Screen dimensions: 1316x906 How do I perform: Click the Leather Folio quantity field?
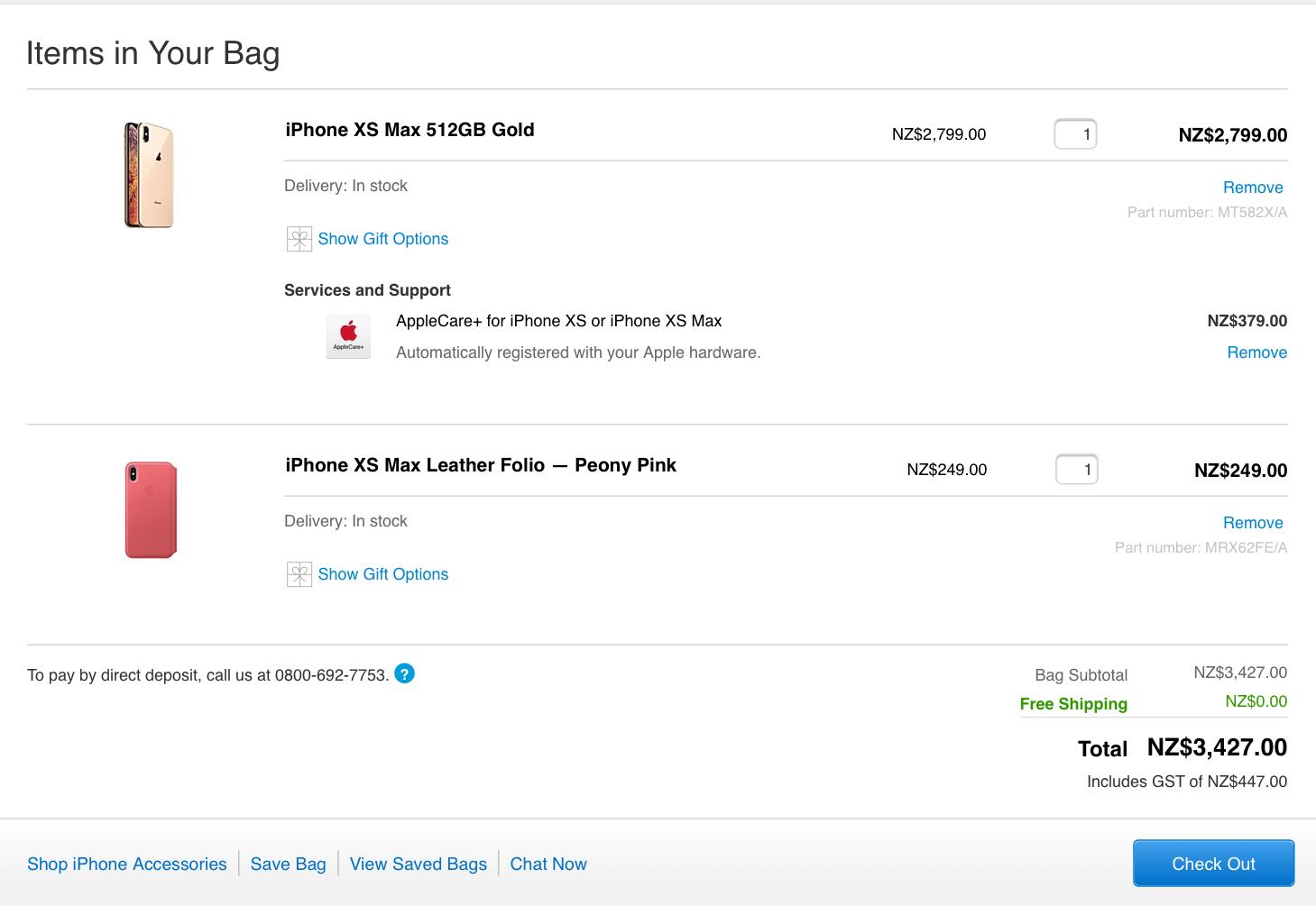pos(1076,470)
